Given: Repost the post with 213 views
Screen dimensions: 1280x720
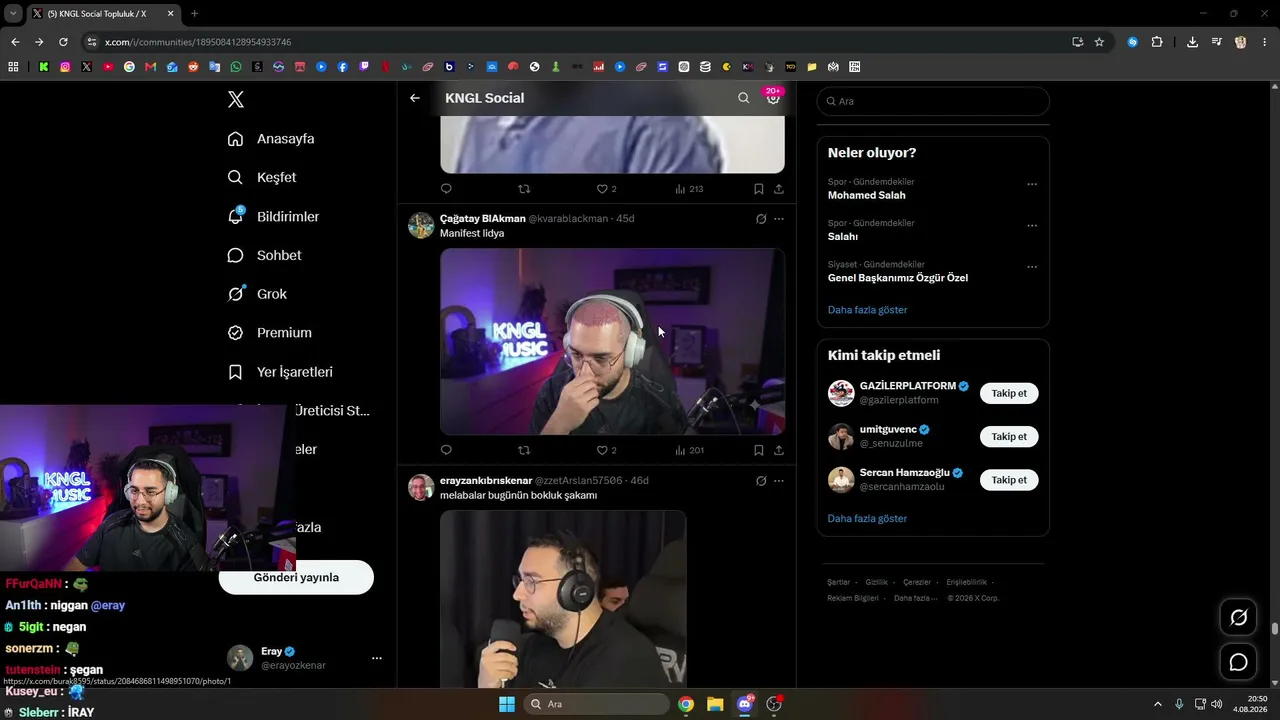Looking at the screenshot, I should (524, 189).
